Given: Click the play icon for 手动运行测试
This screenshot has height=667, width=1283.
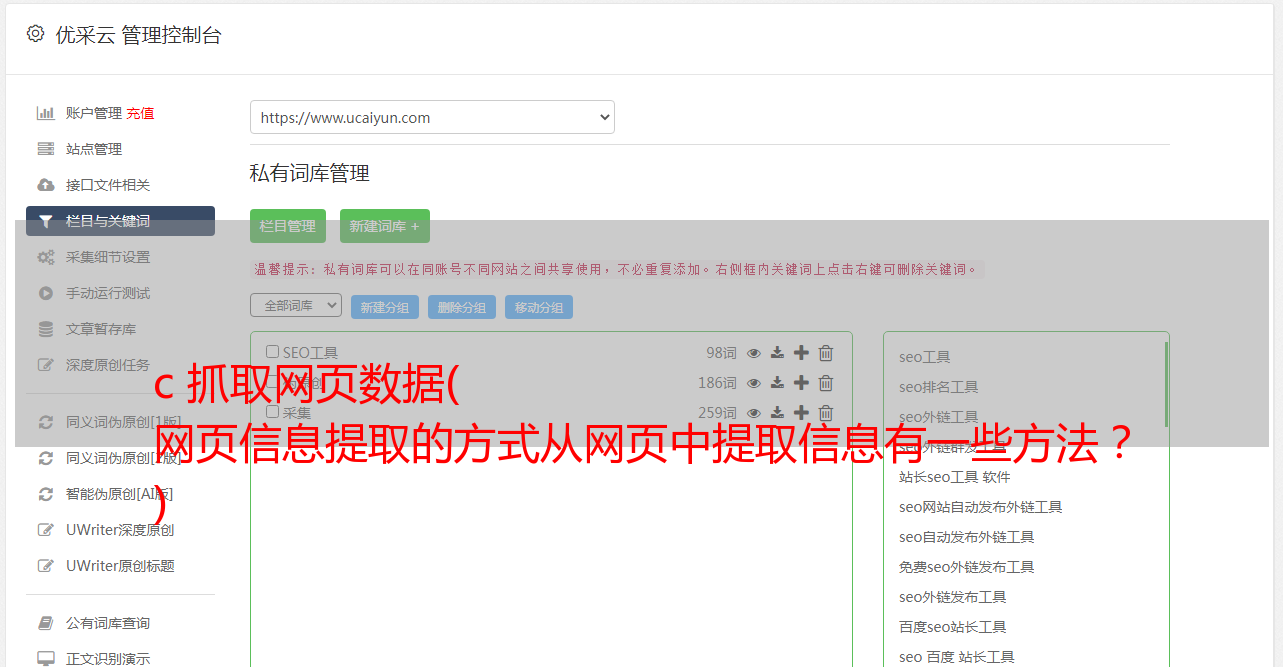Looking at the screenshot, I should point(46,293).
